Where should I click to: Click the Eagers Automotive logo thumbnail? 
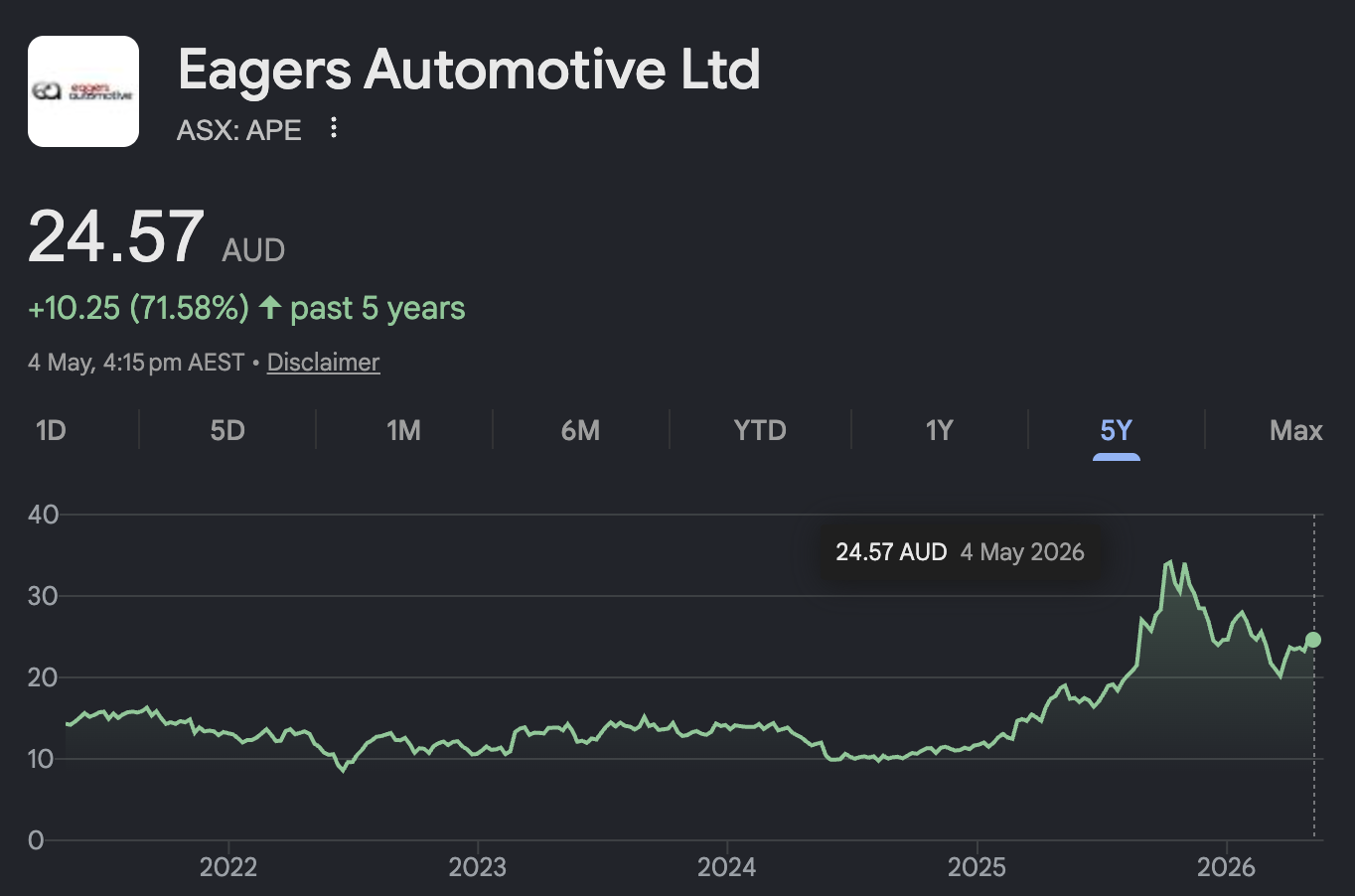coord(83,91)
